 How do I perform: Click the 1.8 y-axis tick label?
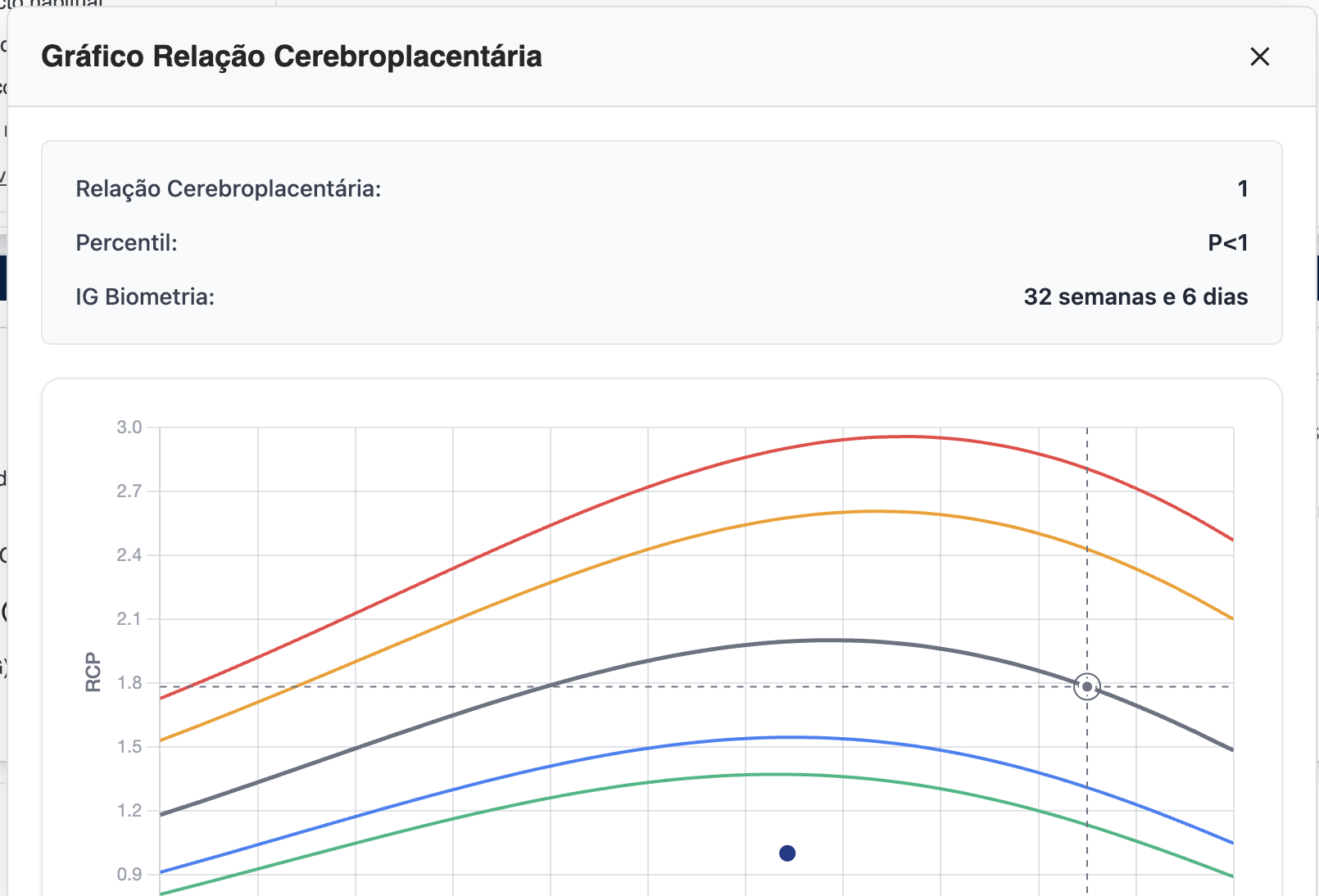(129, 683)
